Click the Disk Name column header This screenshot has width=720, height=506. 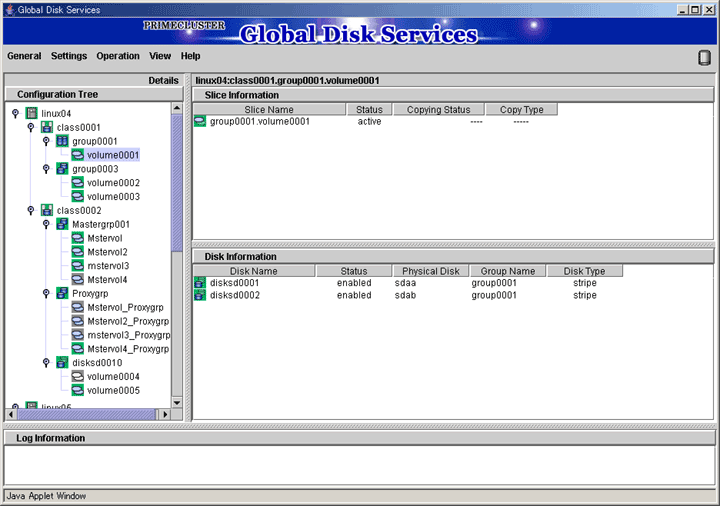tap(254, 271)
